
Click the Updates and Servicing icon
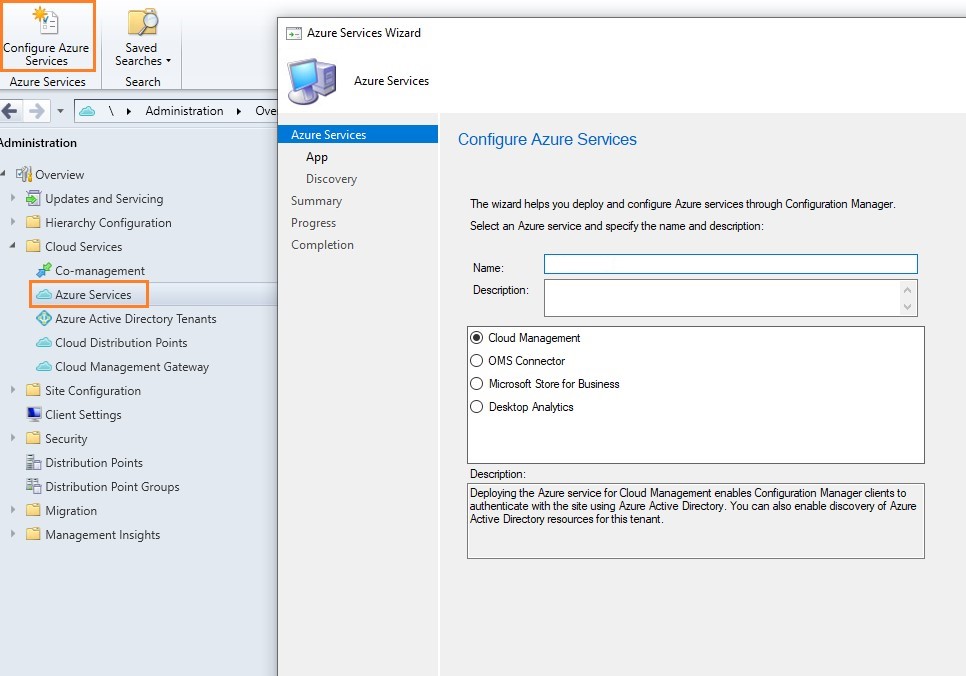pos(33,198)
